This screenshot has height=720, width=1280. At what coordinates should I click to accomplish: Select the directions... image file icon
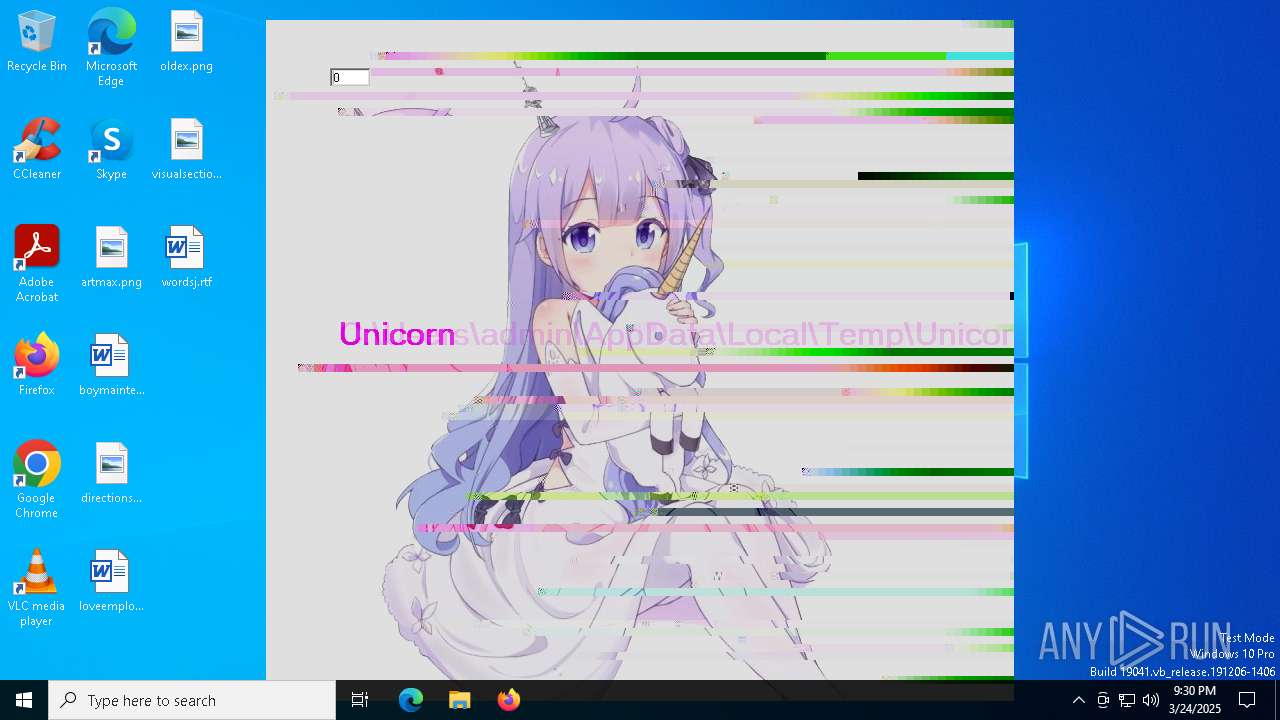pos(111,474)
